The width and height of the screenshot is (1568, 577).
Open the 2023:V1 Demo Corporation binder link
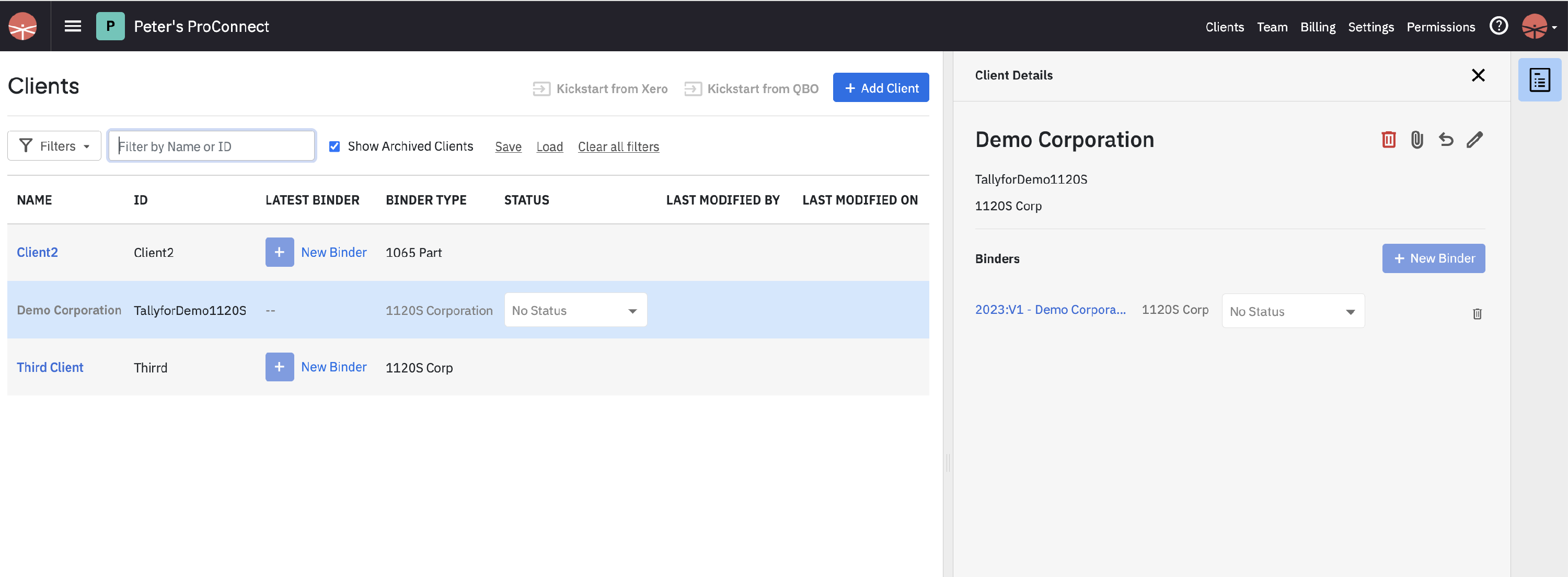pos(1050,310)
